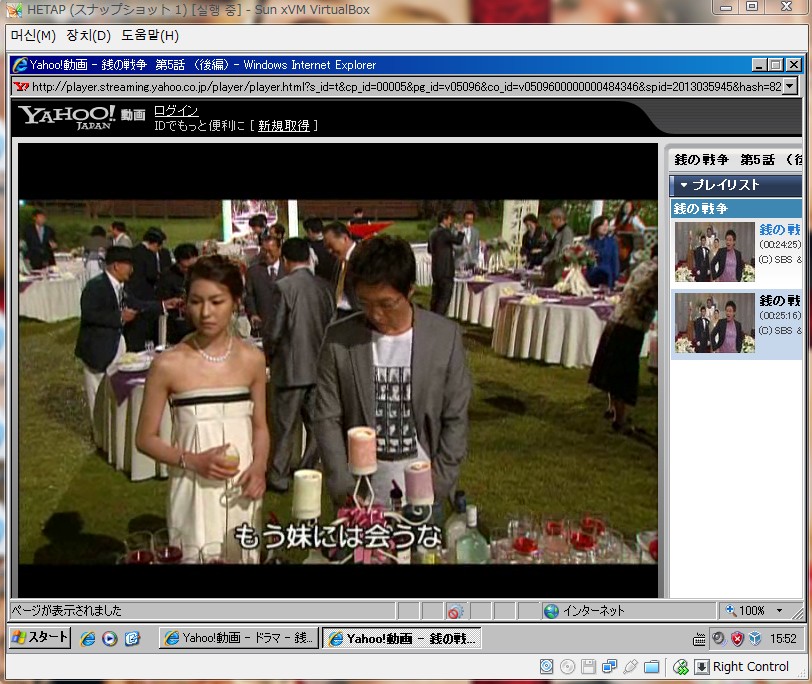The height and width of the screenshot is (684, 812).
Task: Open the second 銭の戦 playlist title
Action: click(x=780, y=300)
